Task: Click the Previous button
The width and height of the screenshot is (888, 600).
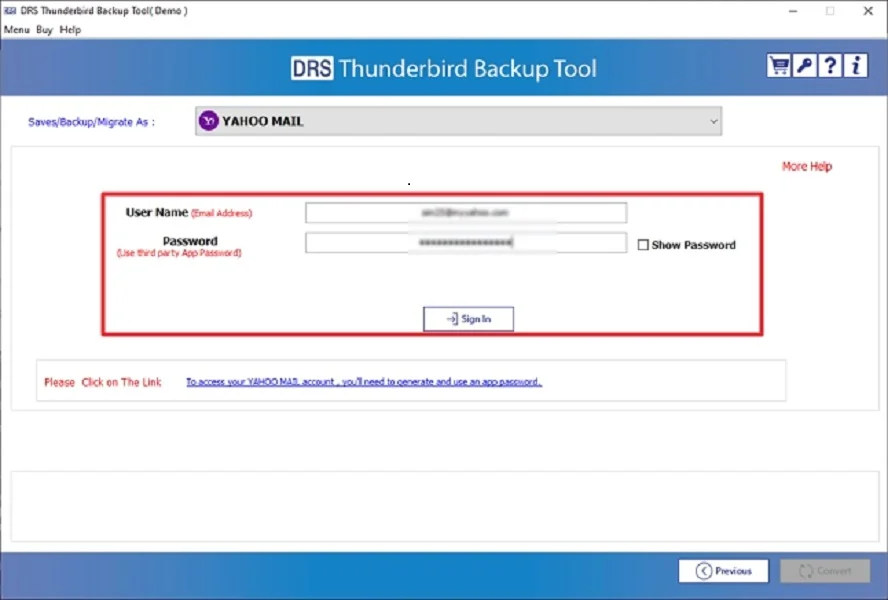Action: click(723, 570)
